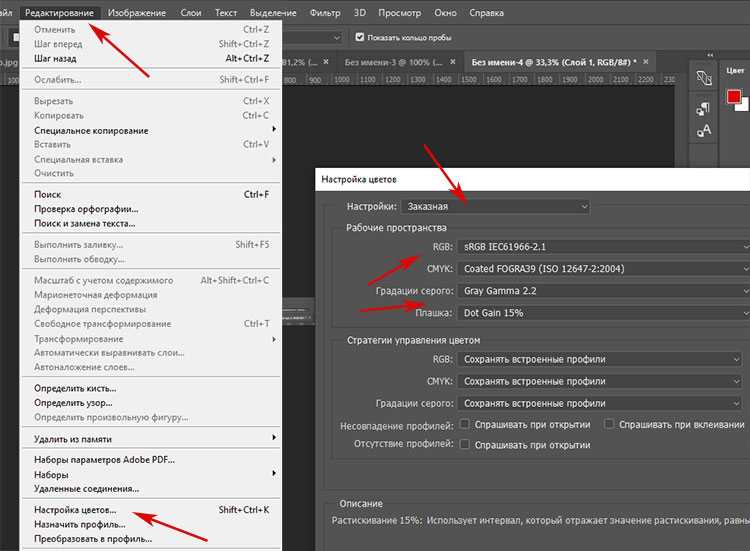Open the Настройки Заказная dropdown
Screen dimensions: 750x551
pyautogui.click(x=496, y=207)
